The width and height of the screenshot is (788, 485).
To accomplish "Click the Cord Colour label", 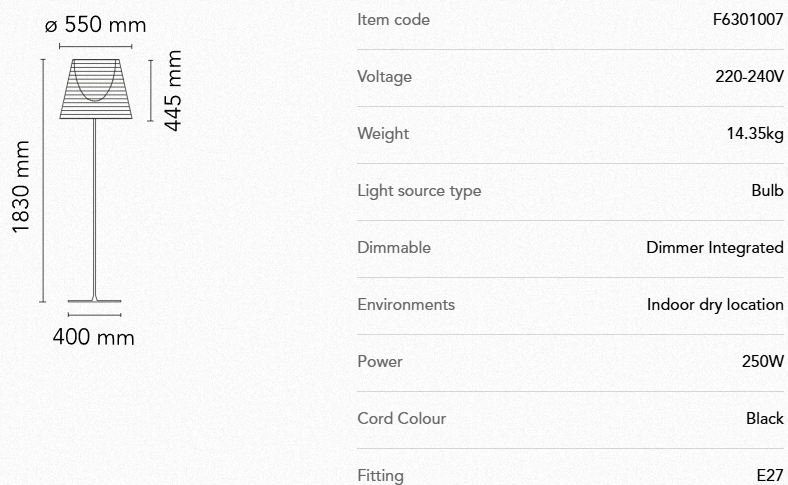I will 401,419.
